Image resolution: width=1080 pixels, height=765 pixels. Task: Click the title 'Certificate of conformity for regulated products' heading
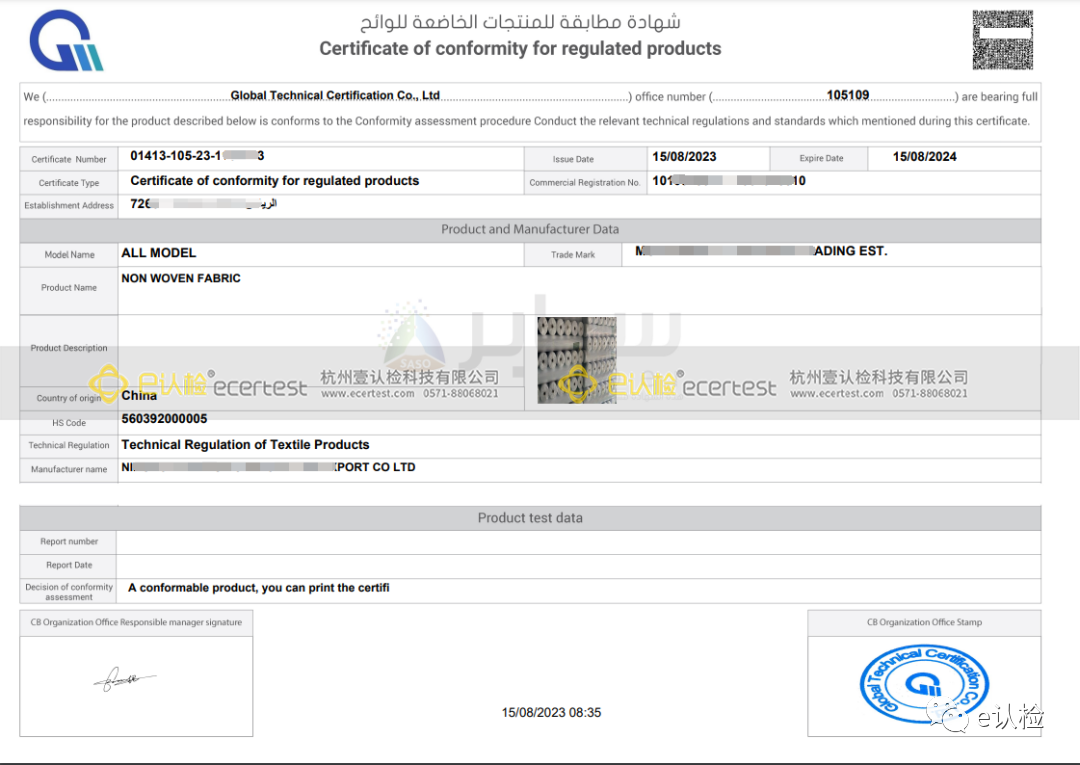520,49
